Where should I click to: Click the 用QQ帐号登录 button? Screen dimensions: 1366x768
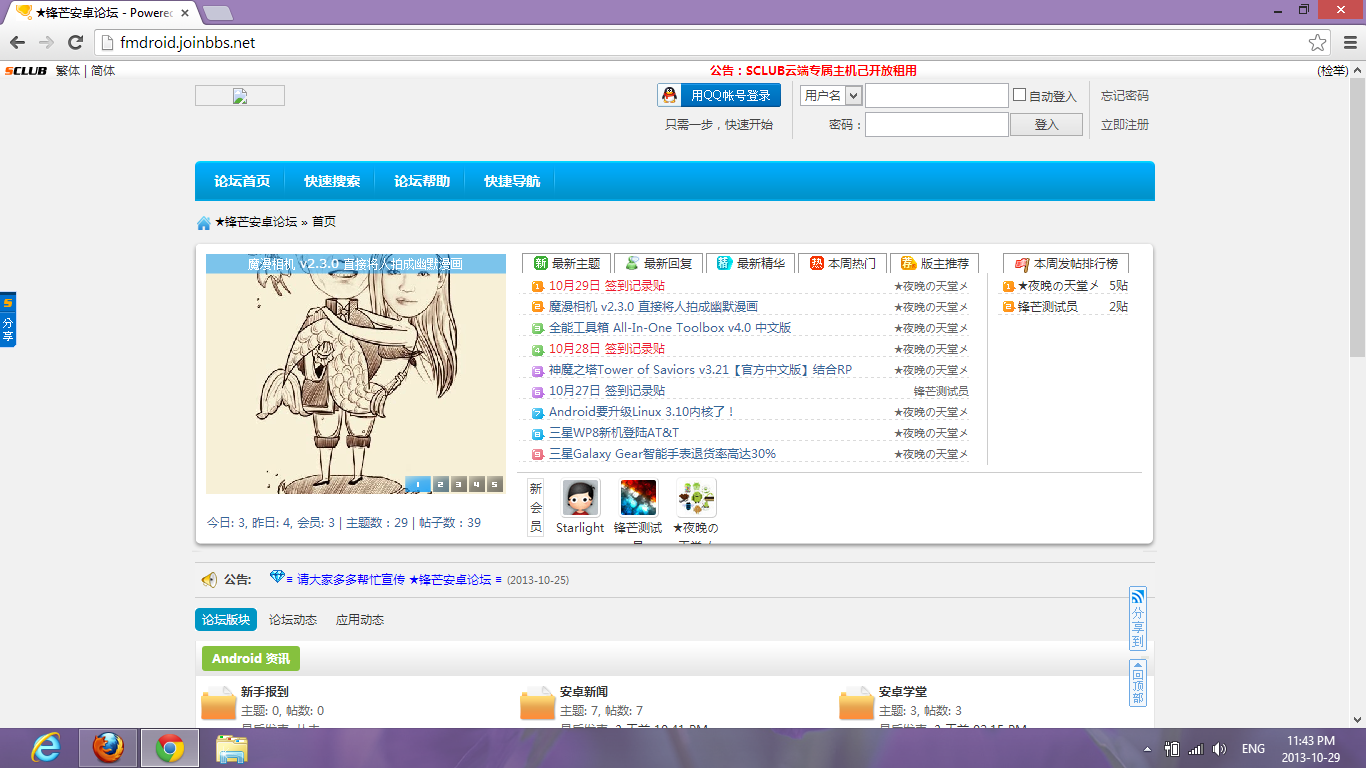tap(720, 95)
